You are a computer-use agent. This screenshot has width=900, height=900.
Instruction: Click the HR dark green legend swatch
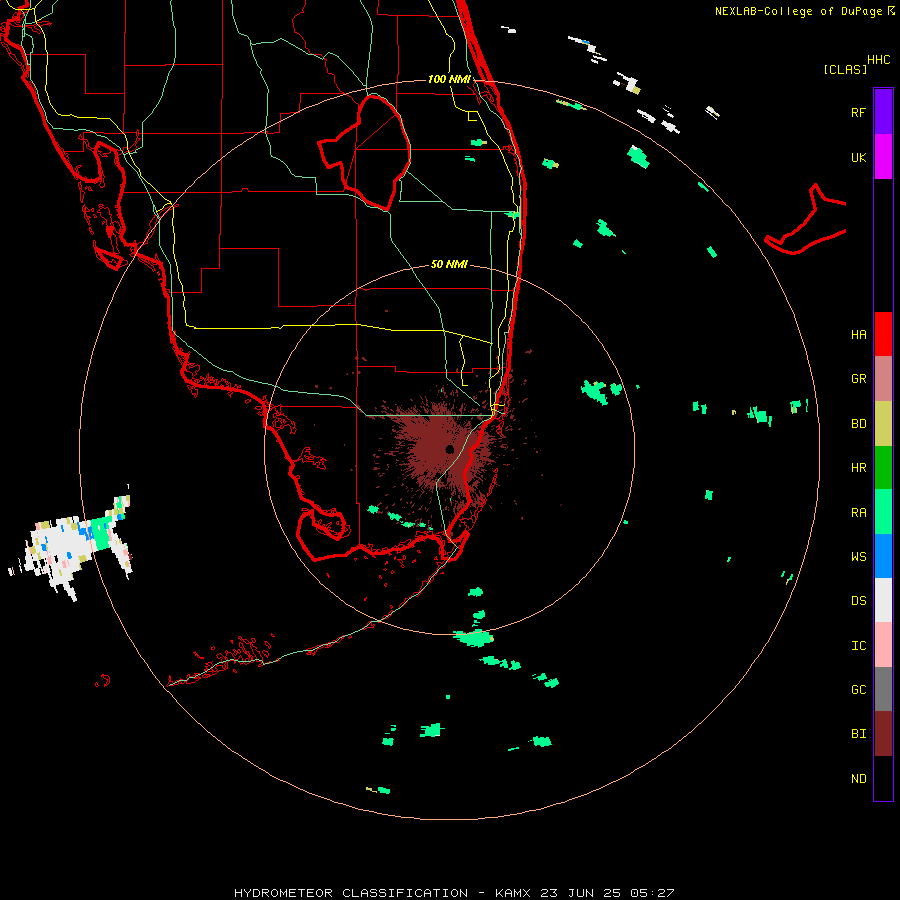(883, 468)
